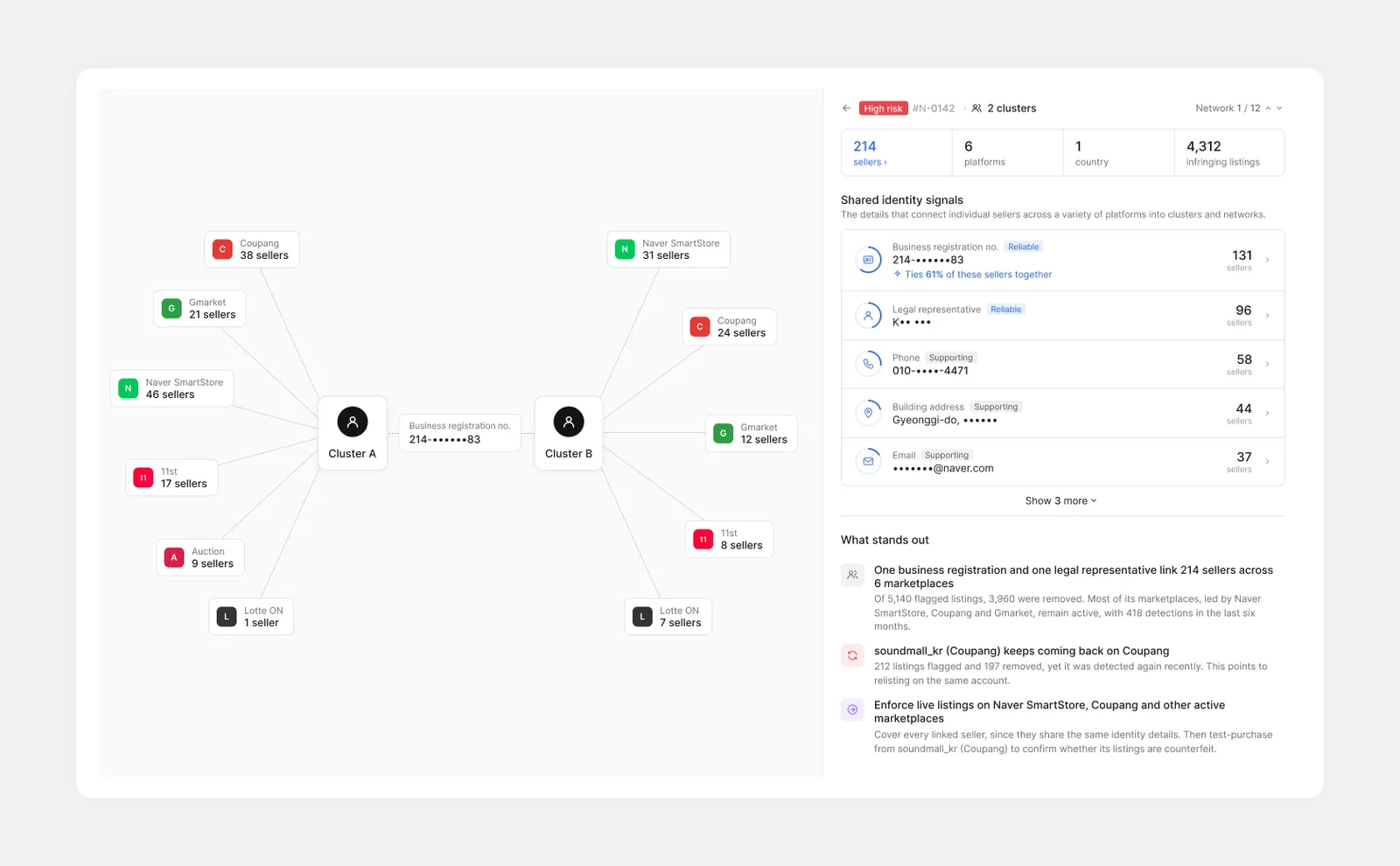Click the Enforce live listings arrow icon
Viewport: 1400px width, 866px height.
tap(852, 709)
